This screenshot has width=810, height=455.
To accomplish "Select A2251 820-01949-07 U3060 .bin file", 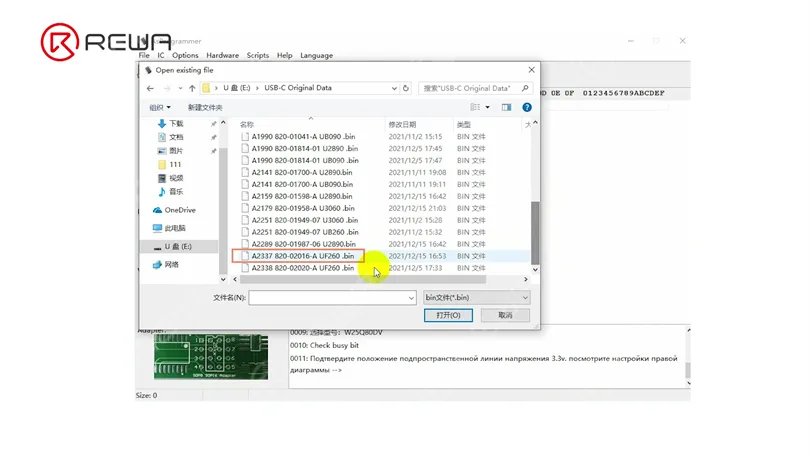I will tap(305, 221).
